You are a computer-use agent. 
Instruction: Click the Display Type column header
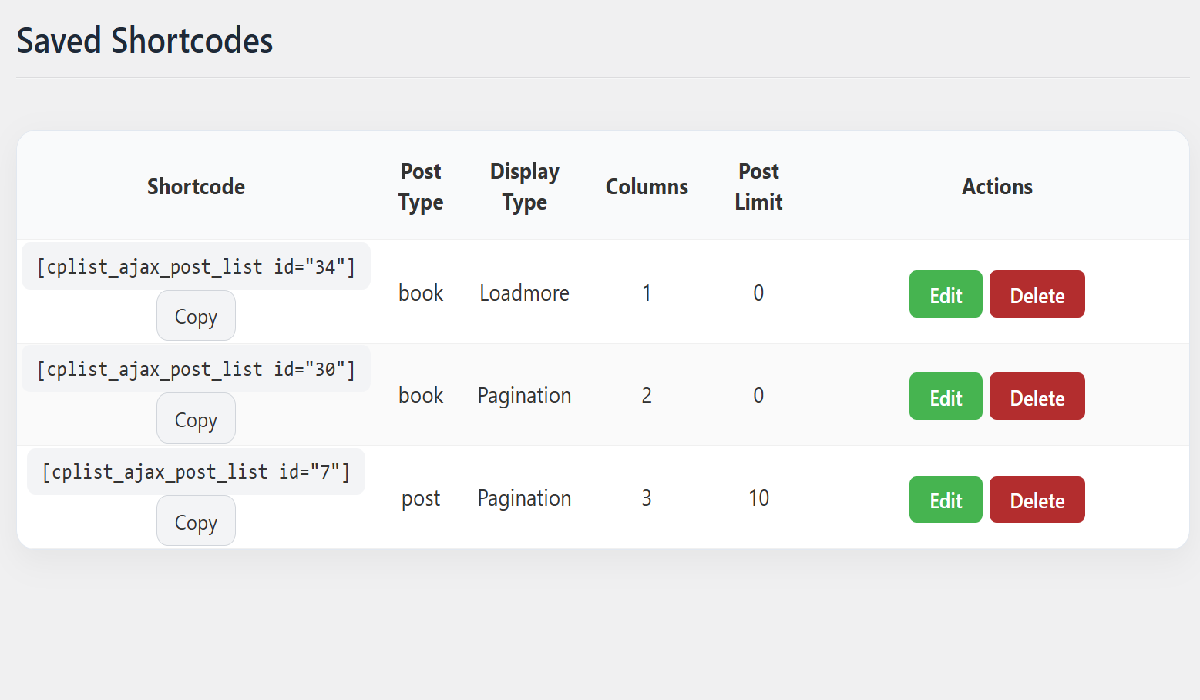tap(524, 187)
